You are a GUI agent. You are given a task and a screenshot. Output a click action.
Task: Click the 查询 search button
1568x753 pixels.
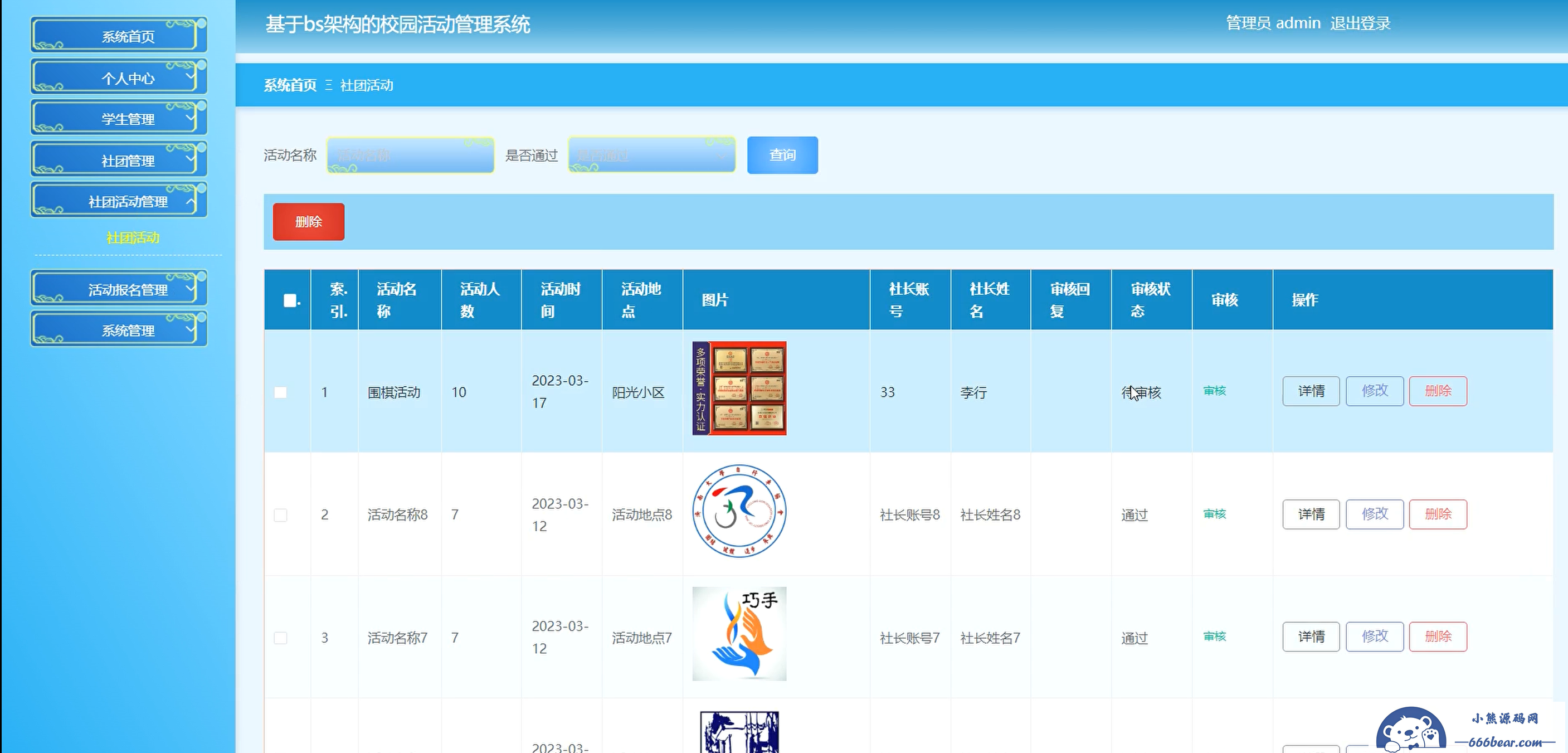point(782,156)
